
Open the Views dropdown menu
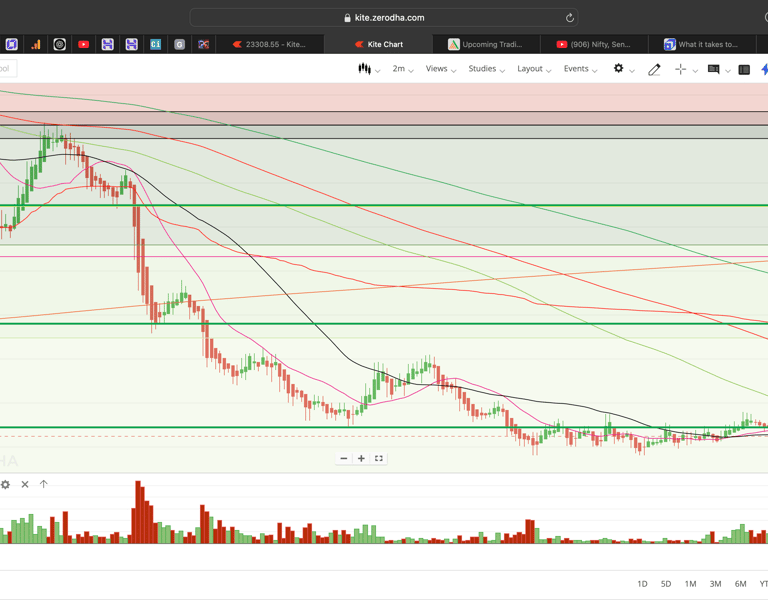440,69
